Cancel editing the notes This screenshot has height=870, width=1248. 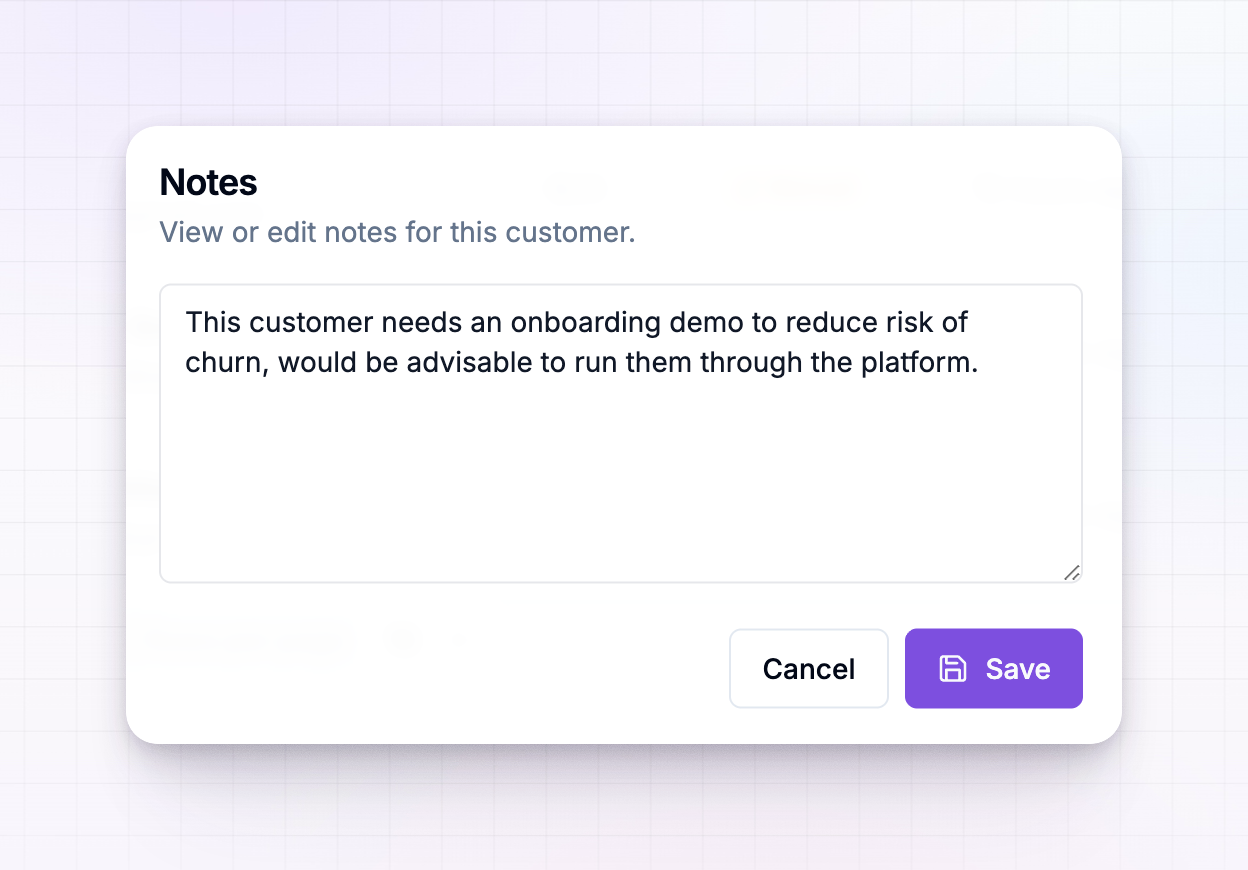coord(809,669)
